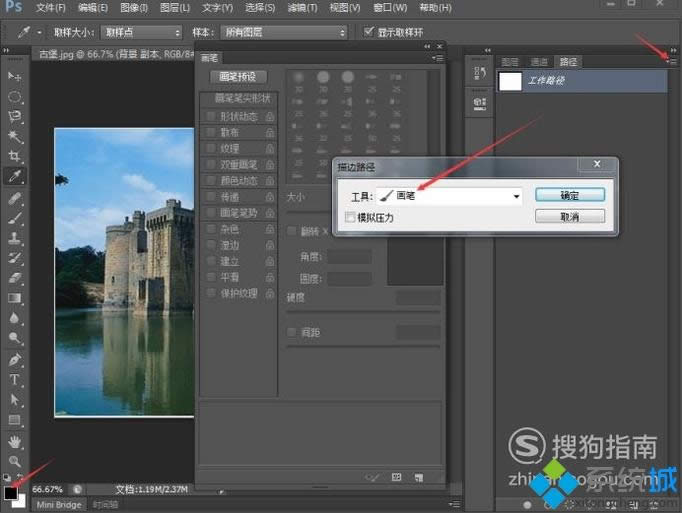This screenshot has height=513, width=682.
Task: Select the Magic Wand tool
Action: coord(14,137)
